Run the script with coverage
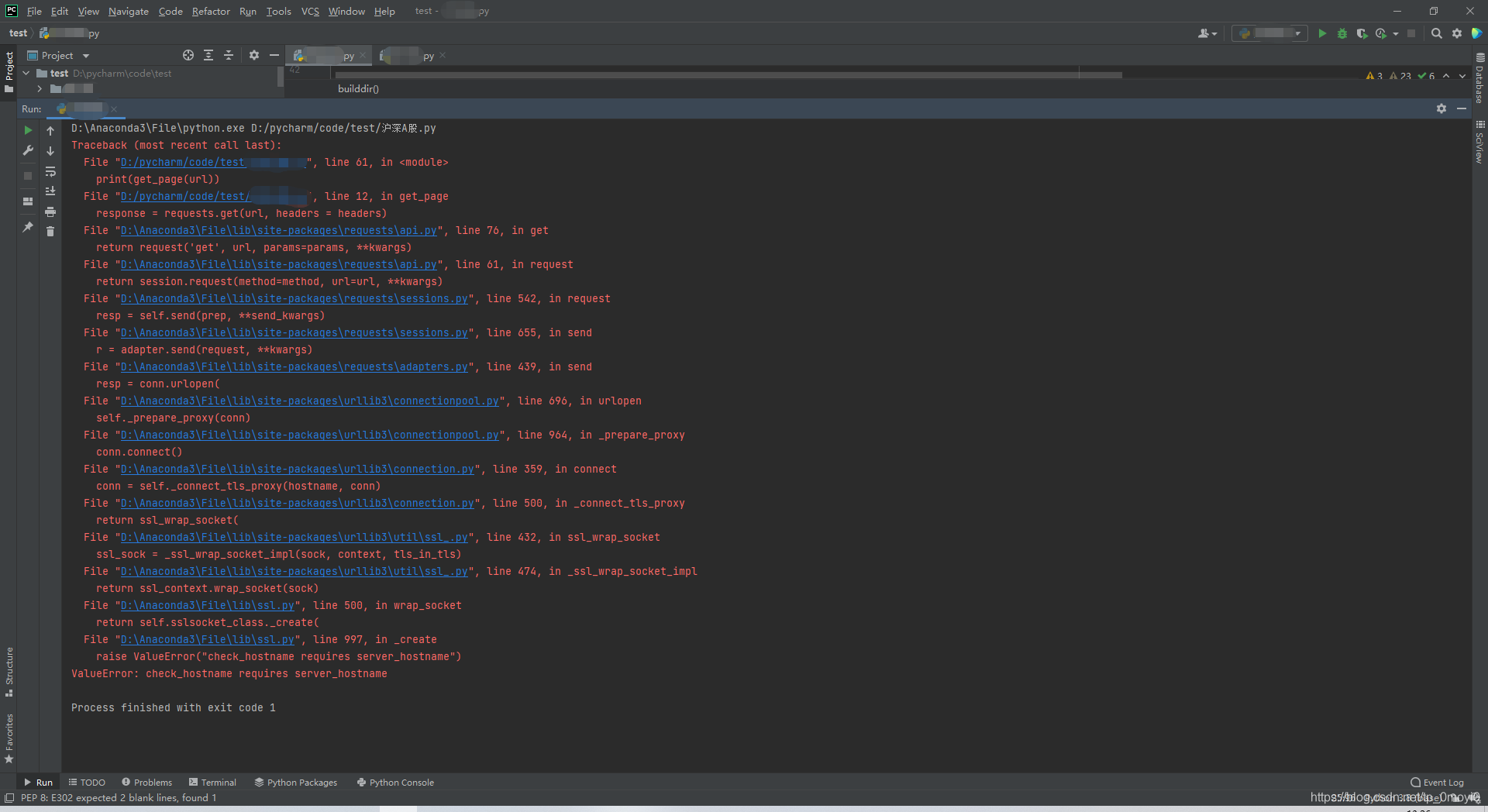 pos(1362,33)
